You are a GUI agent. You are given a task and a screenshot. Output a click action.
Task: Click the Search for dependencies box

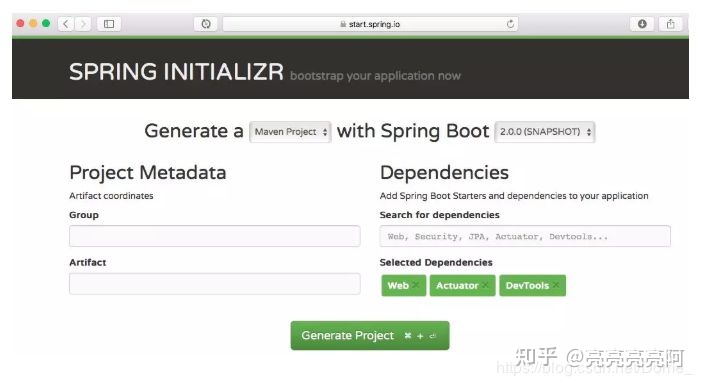525,236
